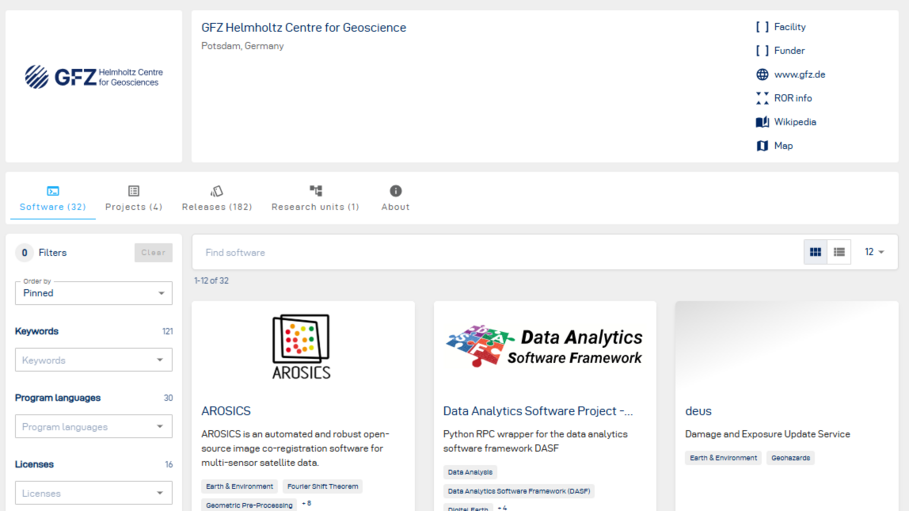Click the Data Analysis keyword tag
This screenshot has width=909, height=511.
pyautogui.click(x=470, y=472)
